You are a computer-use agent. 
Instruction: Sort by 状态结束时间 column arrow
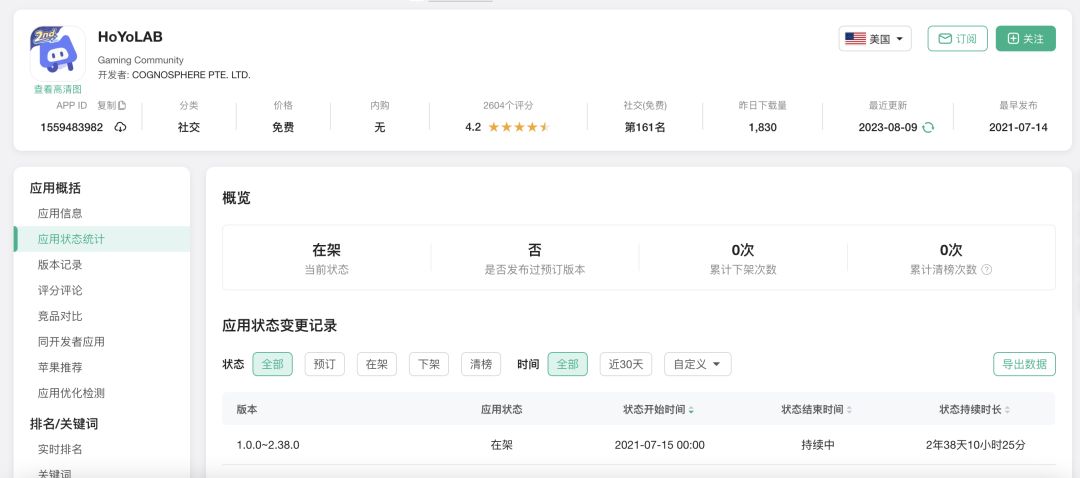pyautogui.click(x=849, y=410)
